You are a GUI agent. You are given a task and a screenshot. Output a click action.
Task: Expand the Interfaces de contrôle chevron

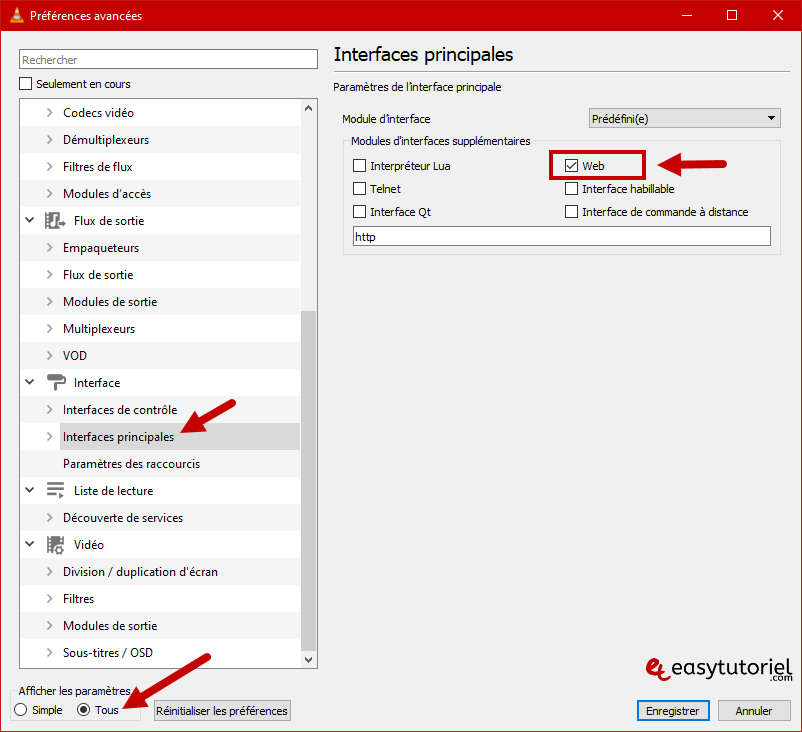click(x=50, y=410)
